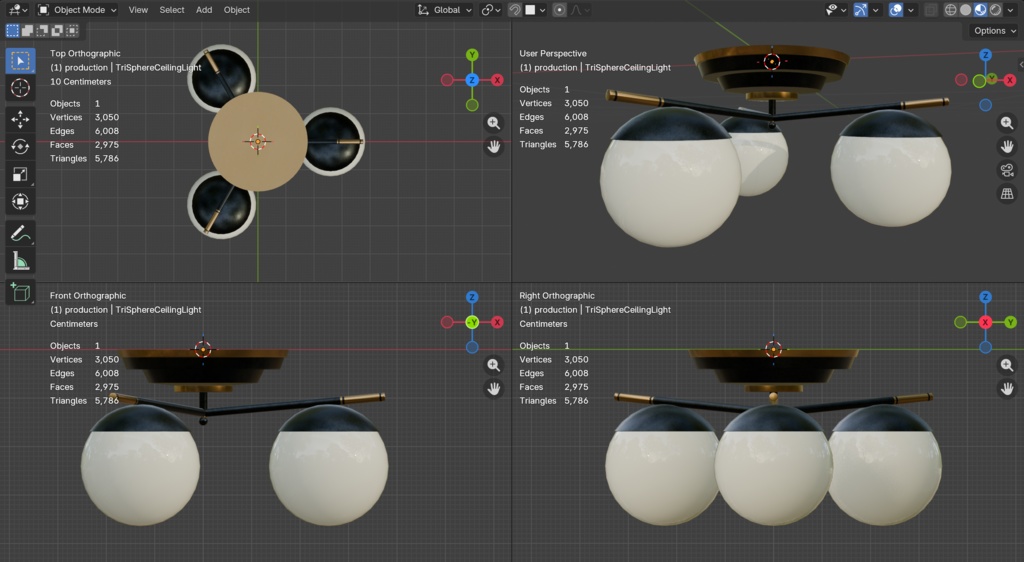Click zoom magnifier in Right Orthographic view
Image resolution: width=1024 pixels, height=562 pixels.
click(x=1007, y=365)
